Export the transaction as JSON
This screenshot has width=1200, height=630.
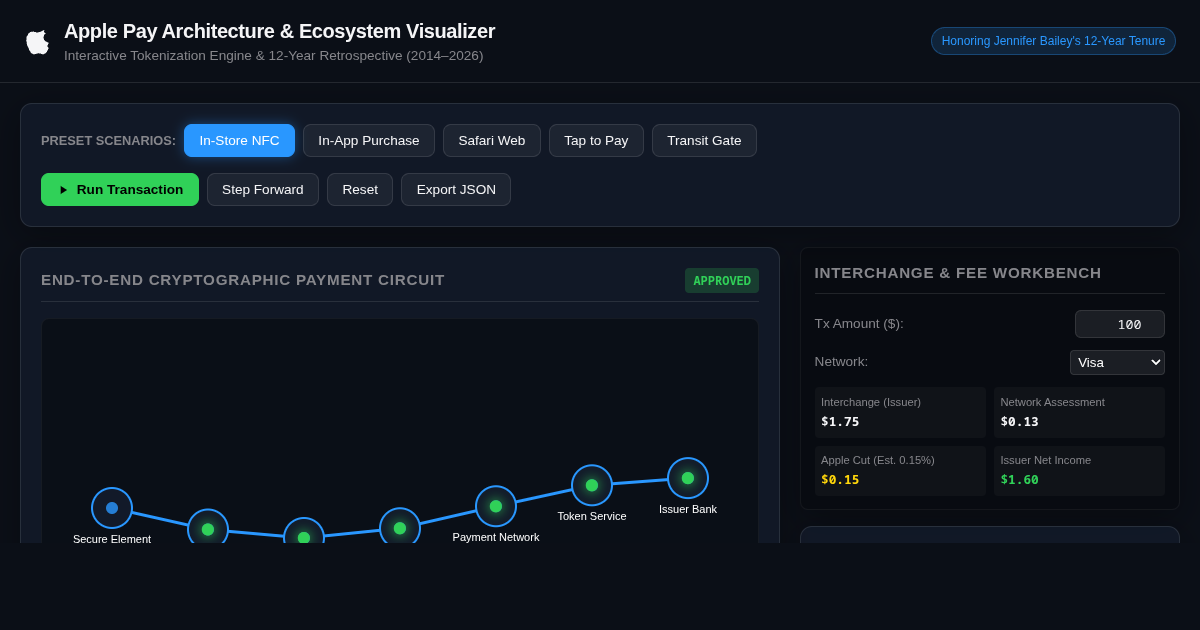click(x=456, y=189)
